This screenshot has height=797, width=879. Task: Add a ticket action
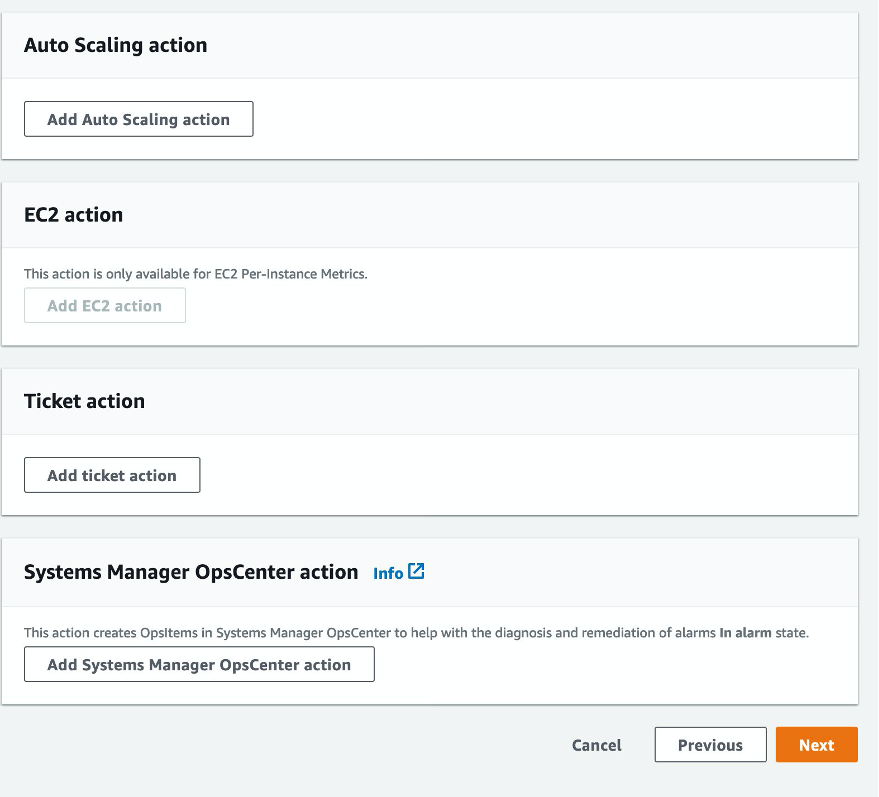pos(111,474)
